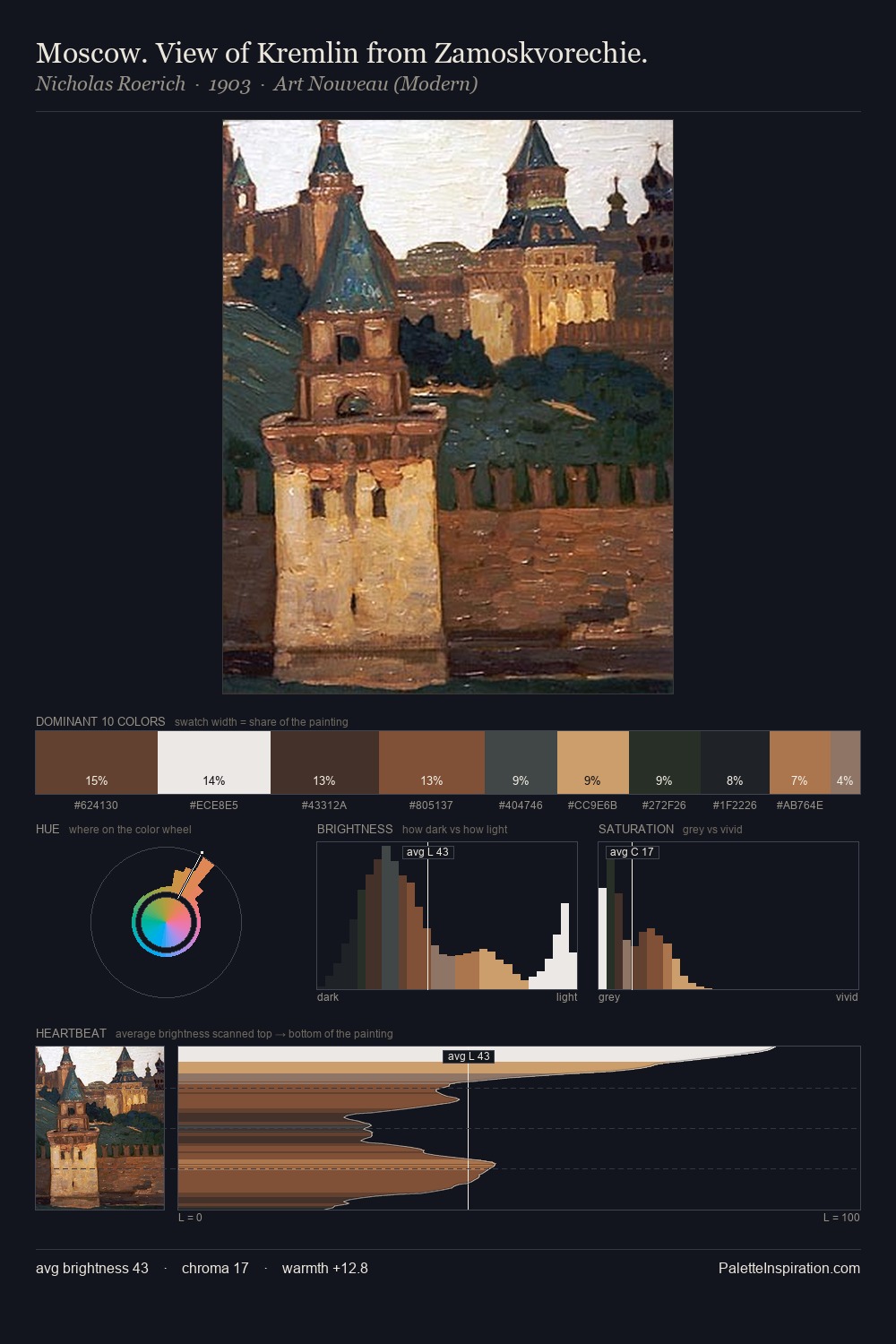
Task: Click the year 1903
Action: click(x=229, y=84)
